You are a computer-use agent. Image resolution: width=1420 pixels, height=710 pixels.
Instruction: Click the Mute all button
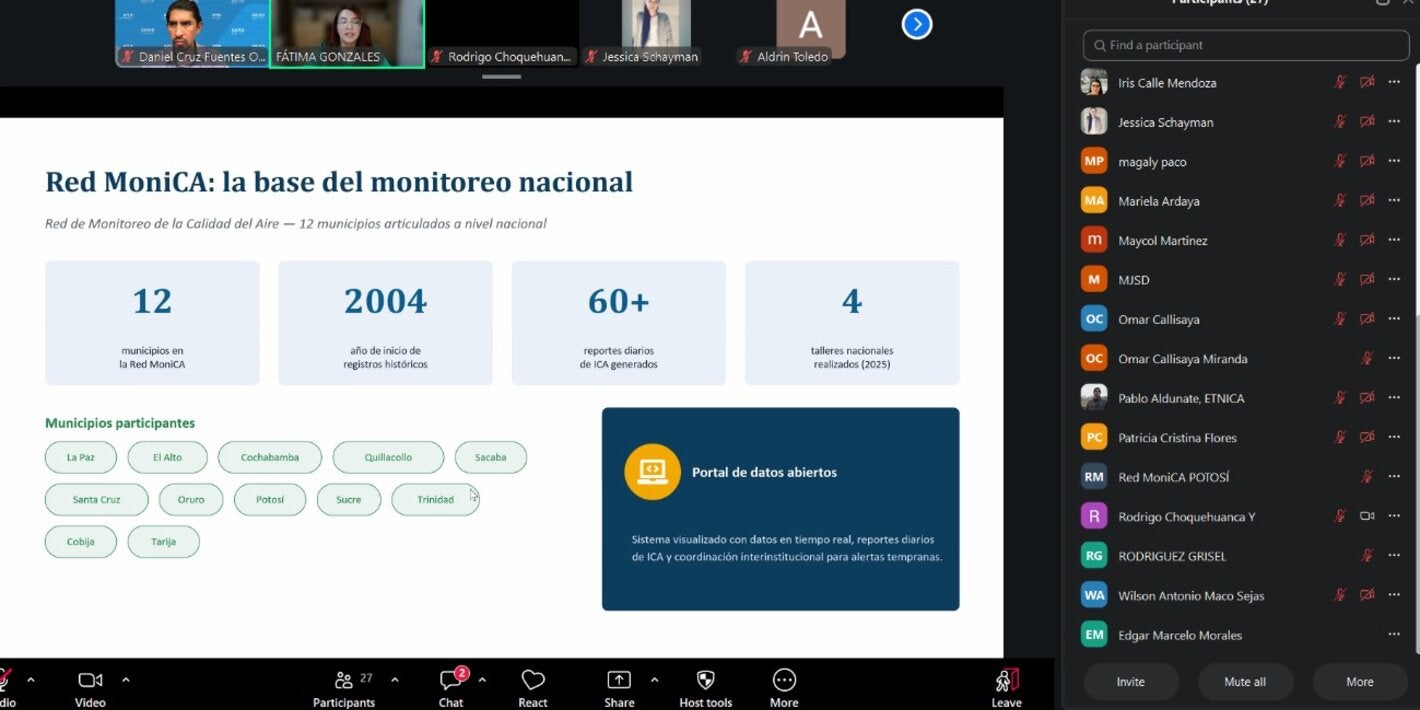tap(1245, 682)
